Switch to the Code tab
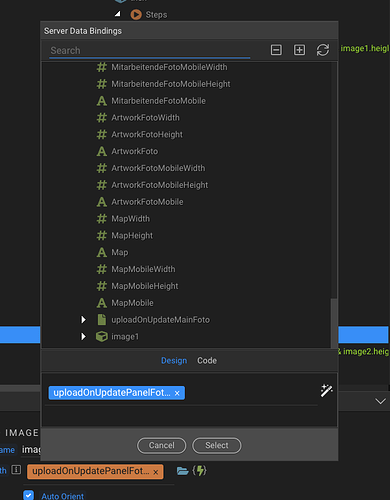 point(207,360)
